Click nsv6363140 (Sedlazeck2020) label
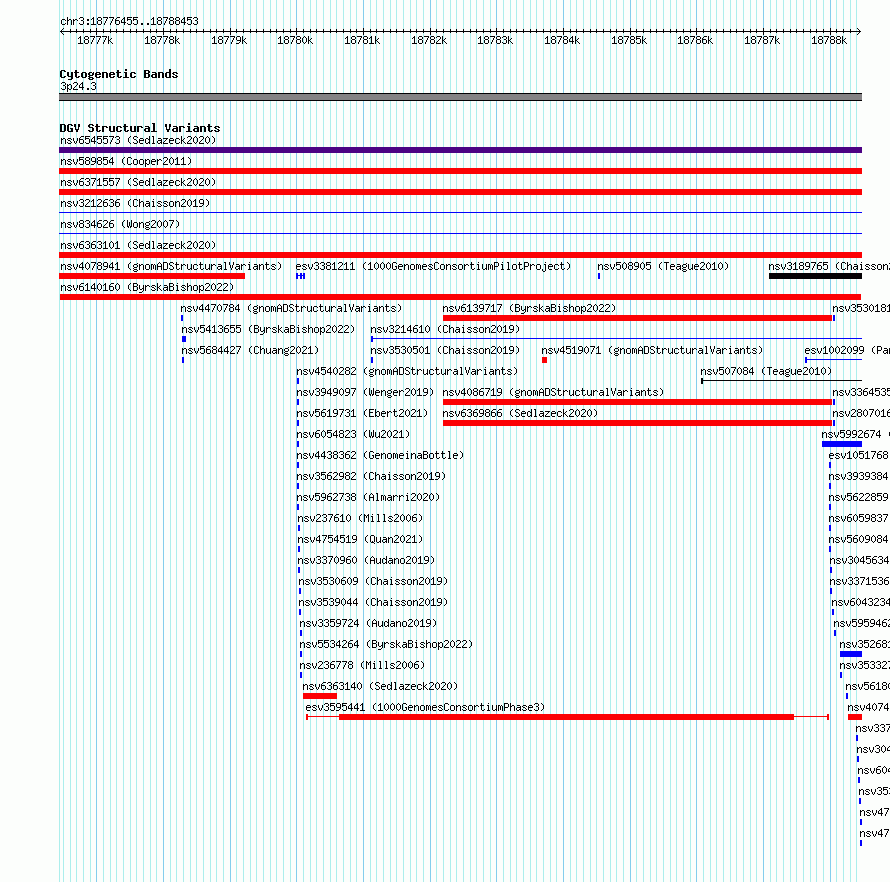The height and width of the screenshot is (882, 890). (x=380, y=686)
